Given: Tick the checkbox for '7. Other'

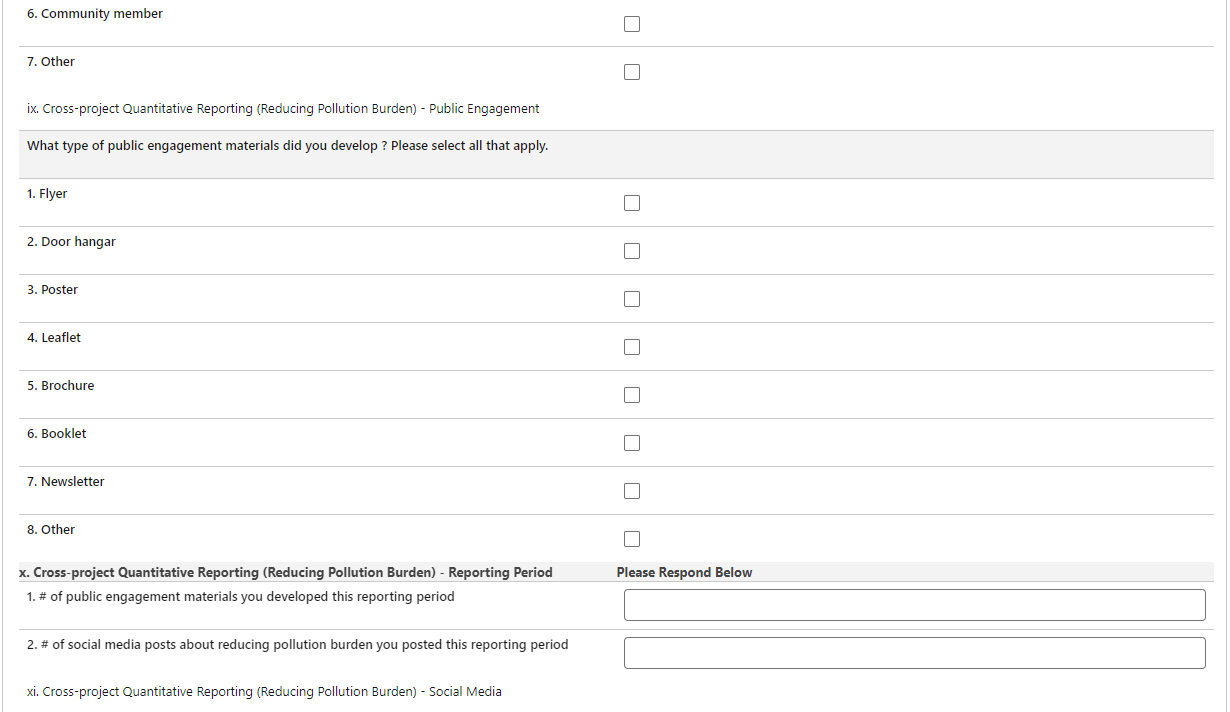Looking at the screenshot, I should (632, 72).
